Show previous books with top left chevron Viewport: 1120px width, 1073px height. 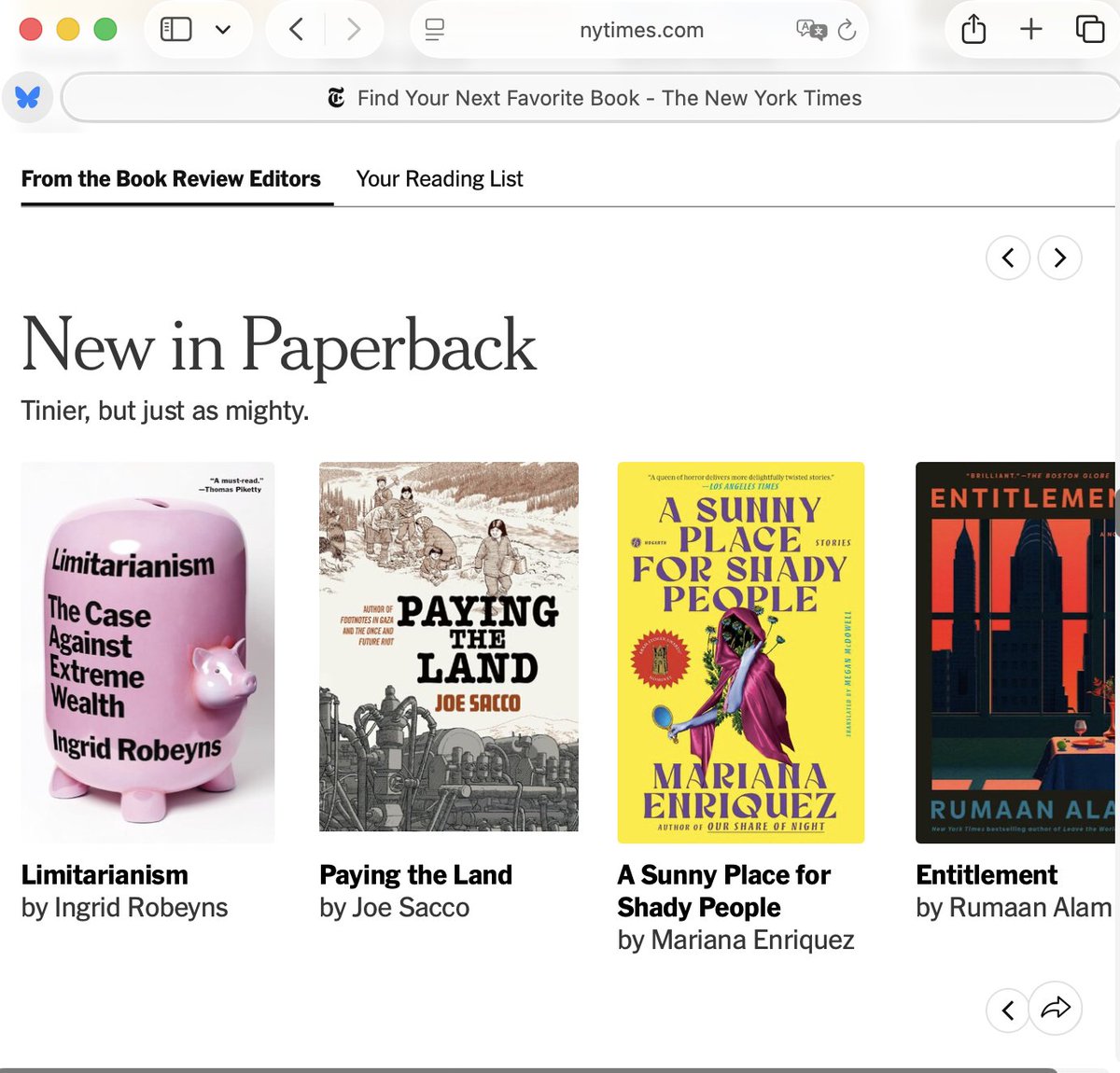click(1008, 258)
